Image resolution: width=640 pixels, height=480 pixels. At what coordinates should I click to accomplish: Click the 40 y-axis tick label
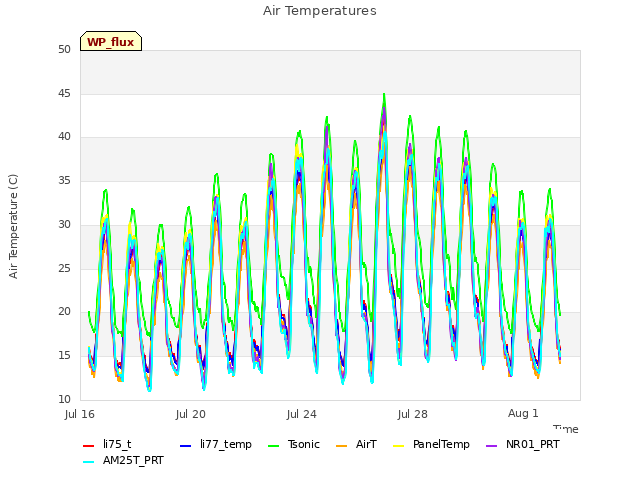pos(64,137)
